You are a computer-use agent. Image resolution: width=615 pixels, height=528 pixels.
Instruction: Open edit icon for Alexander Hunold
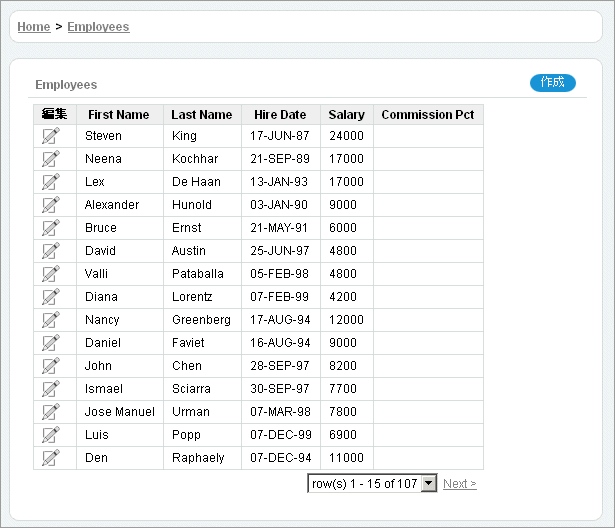(x=51, y=205)
